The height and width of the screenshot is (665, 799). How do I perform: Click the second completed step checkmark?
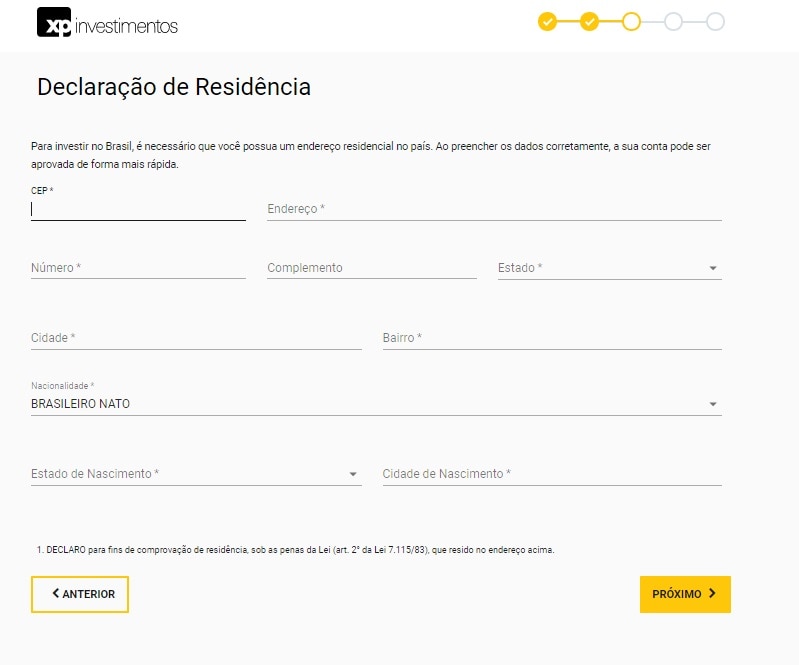(589, 22)
